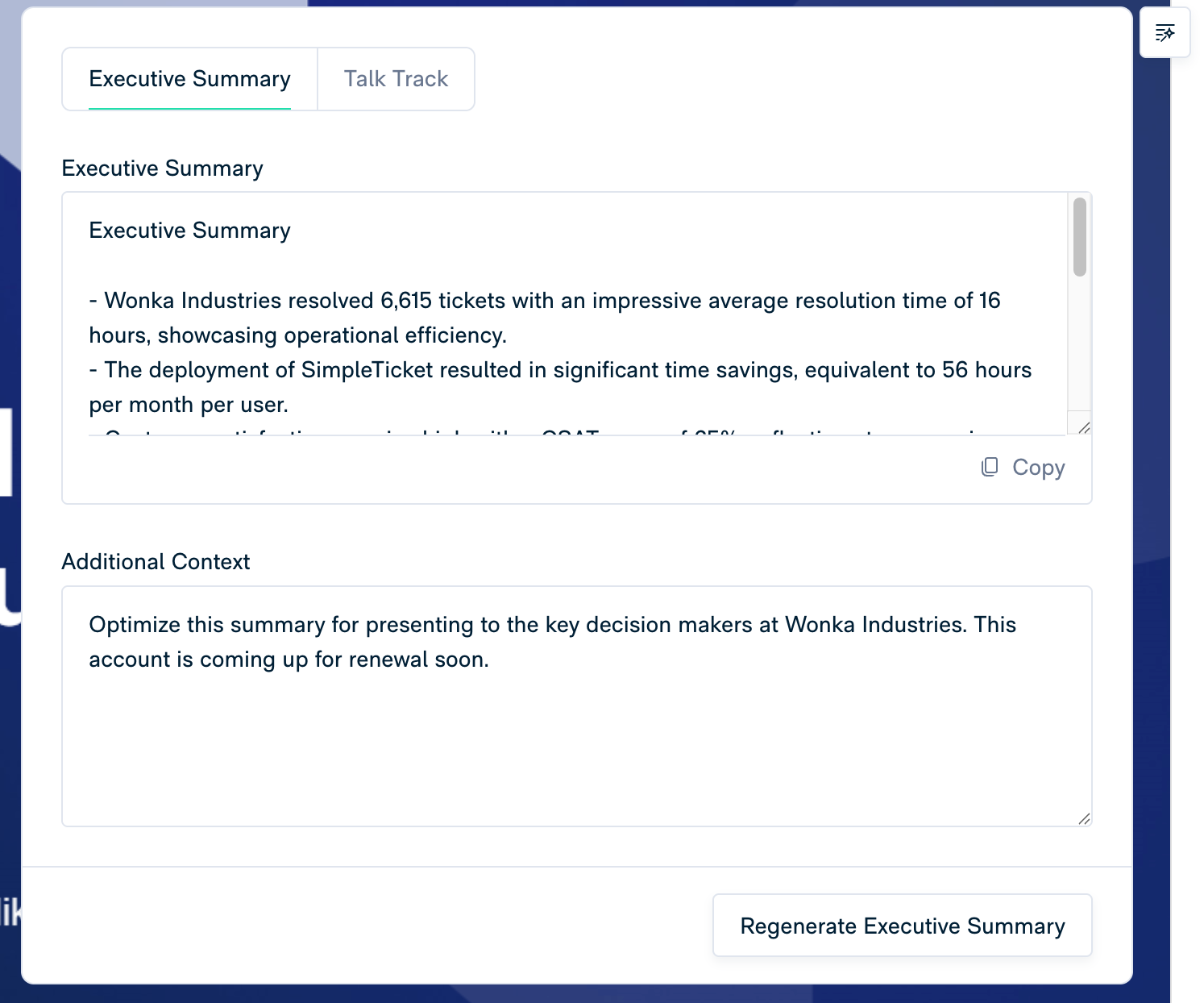
Task: Click the "account is coming up for renewal" line
Action: click(289, 660)
